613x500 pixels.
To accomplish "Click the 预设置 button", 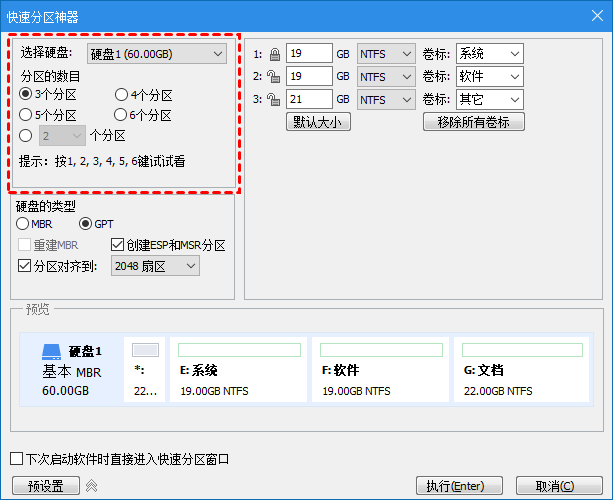I will pyautogui.click(x=46, y=486).
